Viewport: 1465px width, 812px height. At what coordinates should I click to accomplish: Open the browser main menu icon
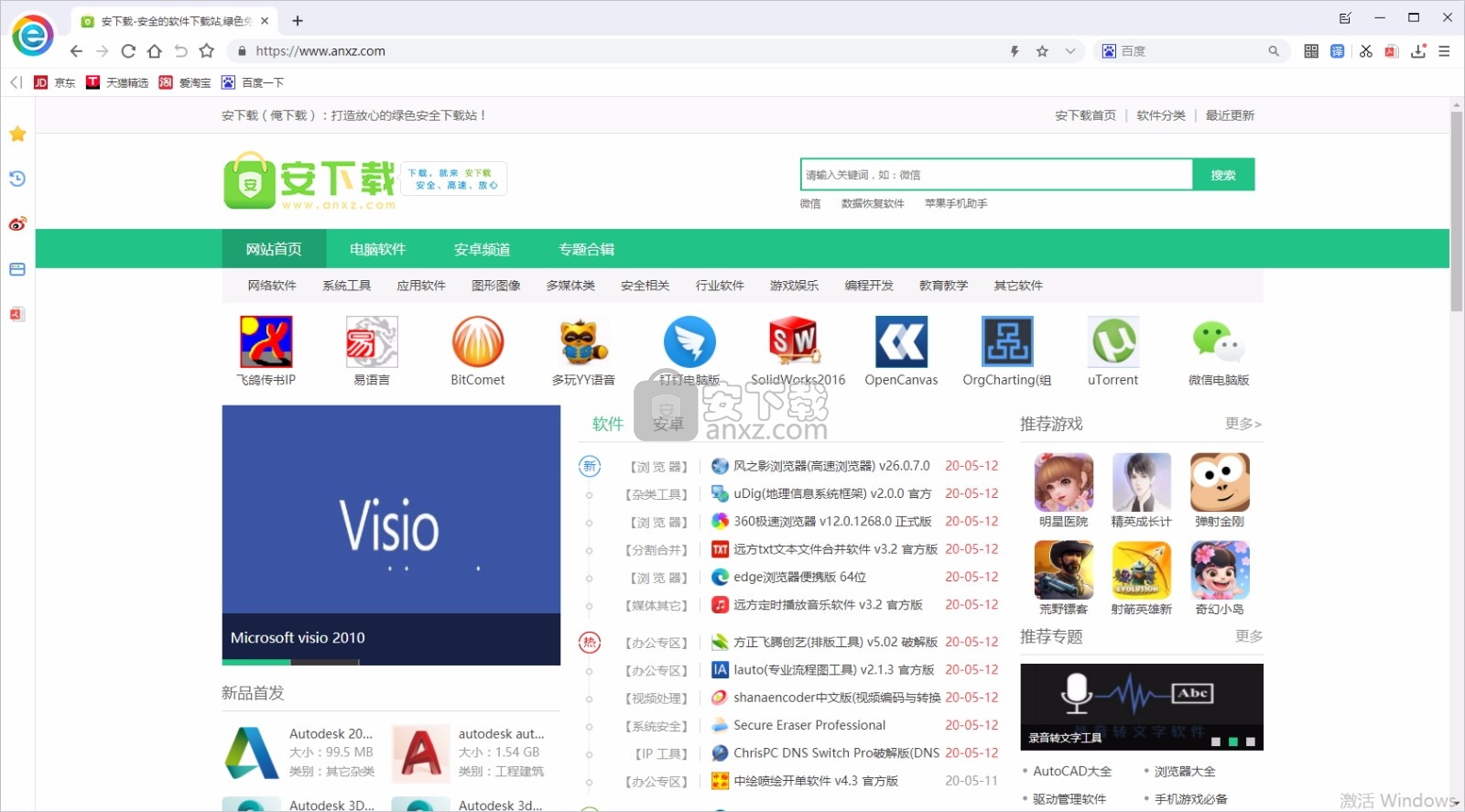click(1444, 51)
